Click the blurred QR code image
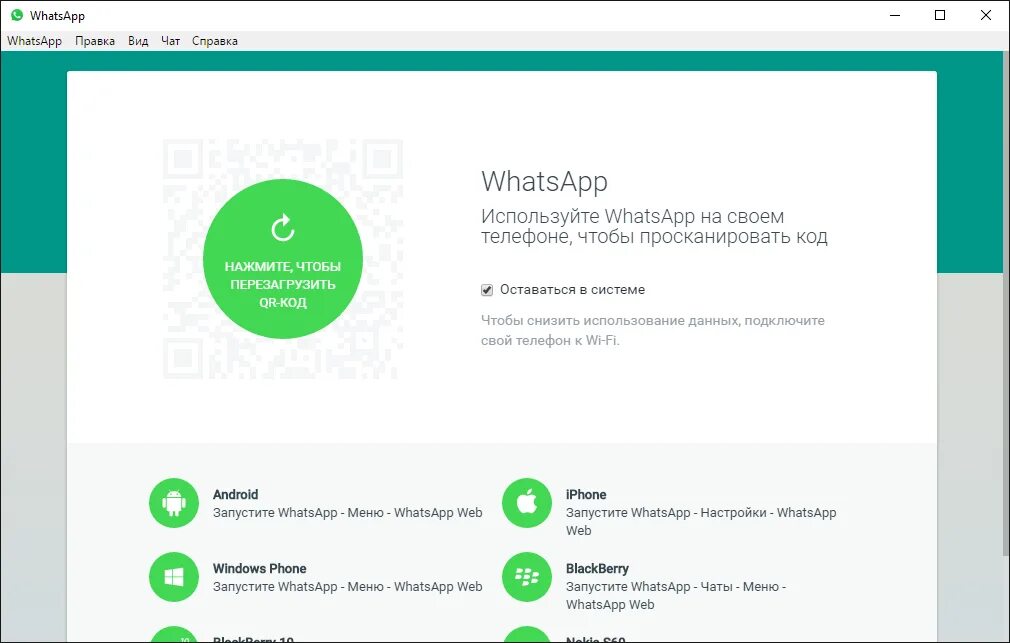1010x643 pixels. [x=283, y=259]
